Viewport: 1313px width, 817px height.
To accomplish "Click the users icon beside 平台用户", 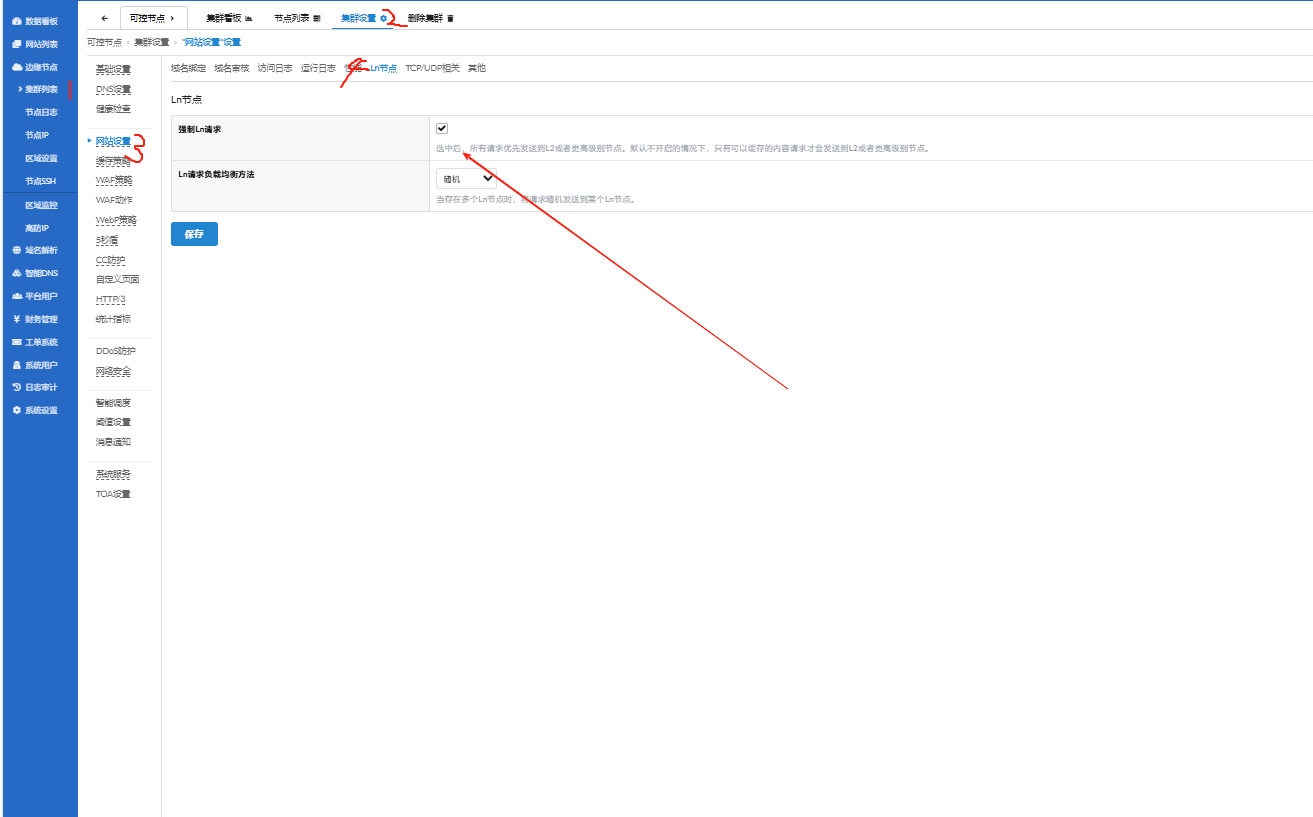I will point(17,296).
